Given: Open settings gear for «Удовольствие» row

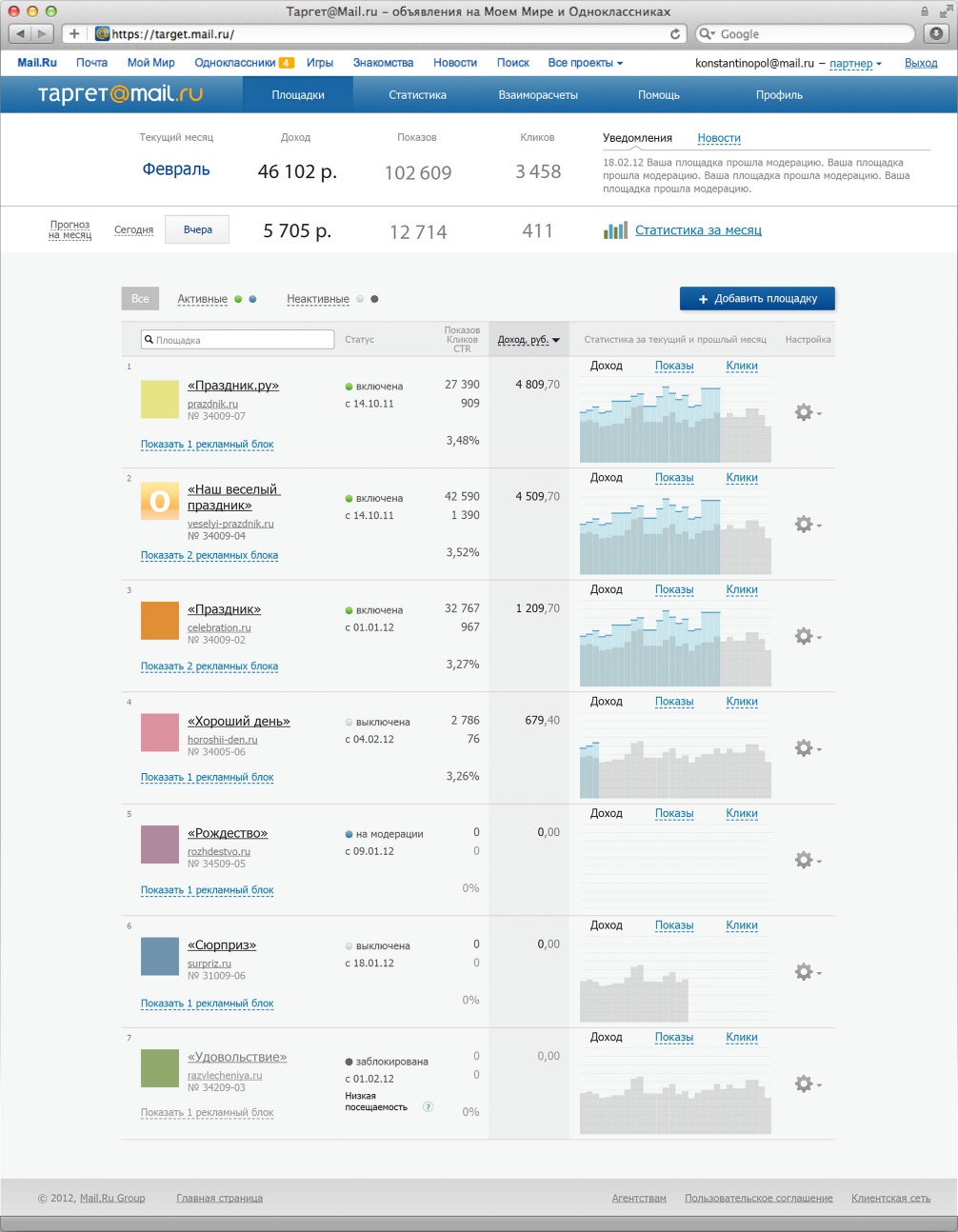Looking at the screenshot, I should point(808,1083).
